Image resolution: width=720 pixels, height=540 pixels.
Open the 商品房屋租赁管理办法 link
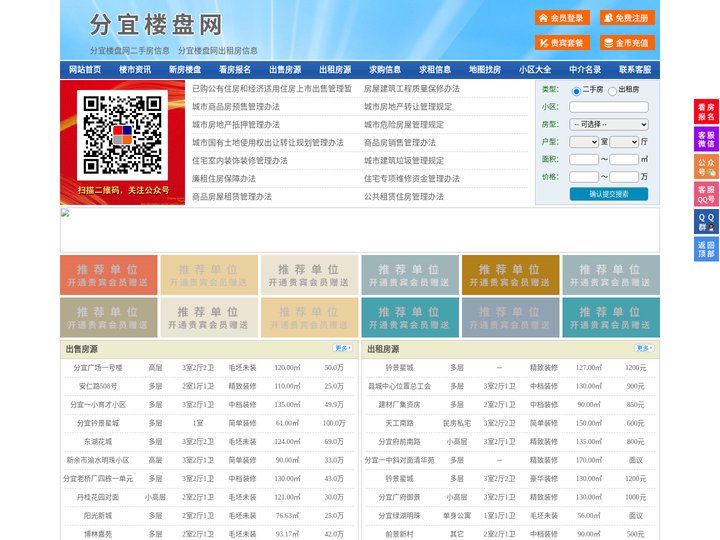click(232, 197)
